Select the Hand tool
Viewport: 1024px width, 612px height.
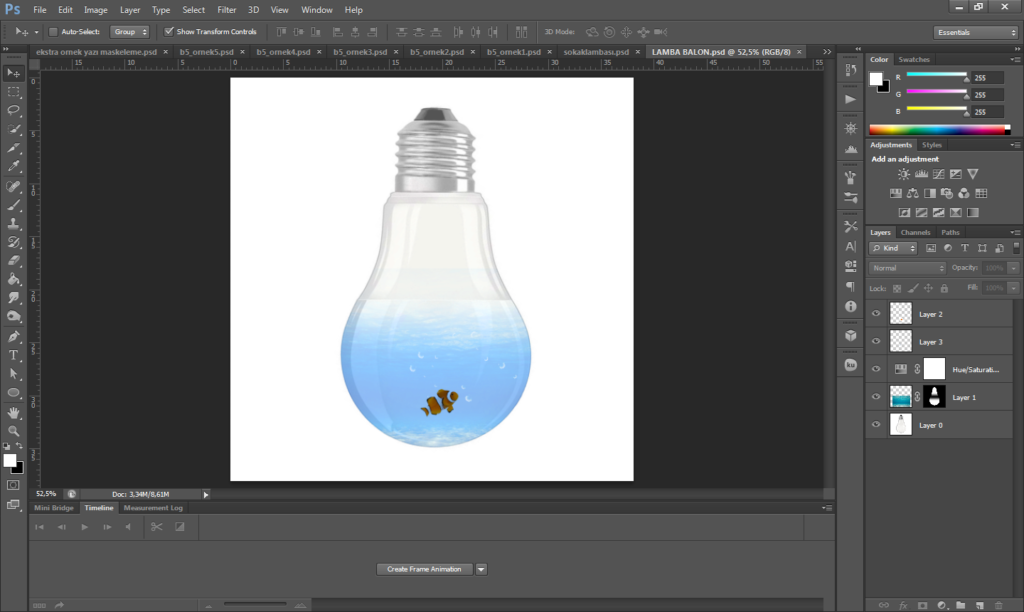point(14,412)
